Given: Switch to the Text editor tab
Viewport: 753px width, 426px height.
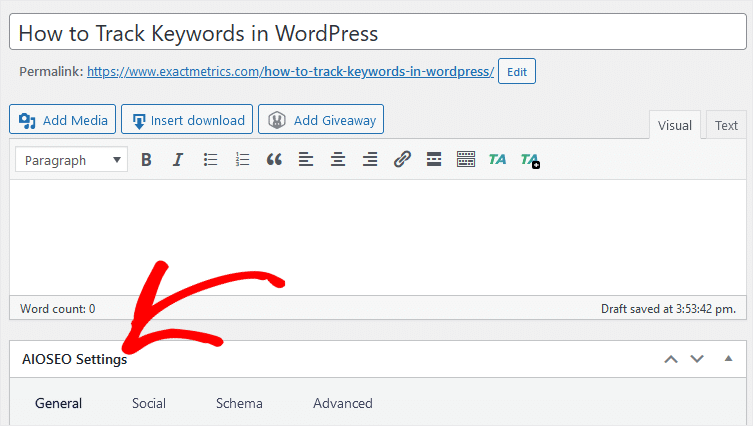Looking at the screenshot, I should point(726,125).
